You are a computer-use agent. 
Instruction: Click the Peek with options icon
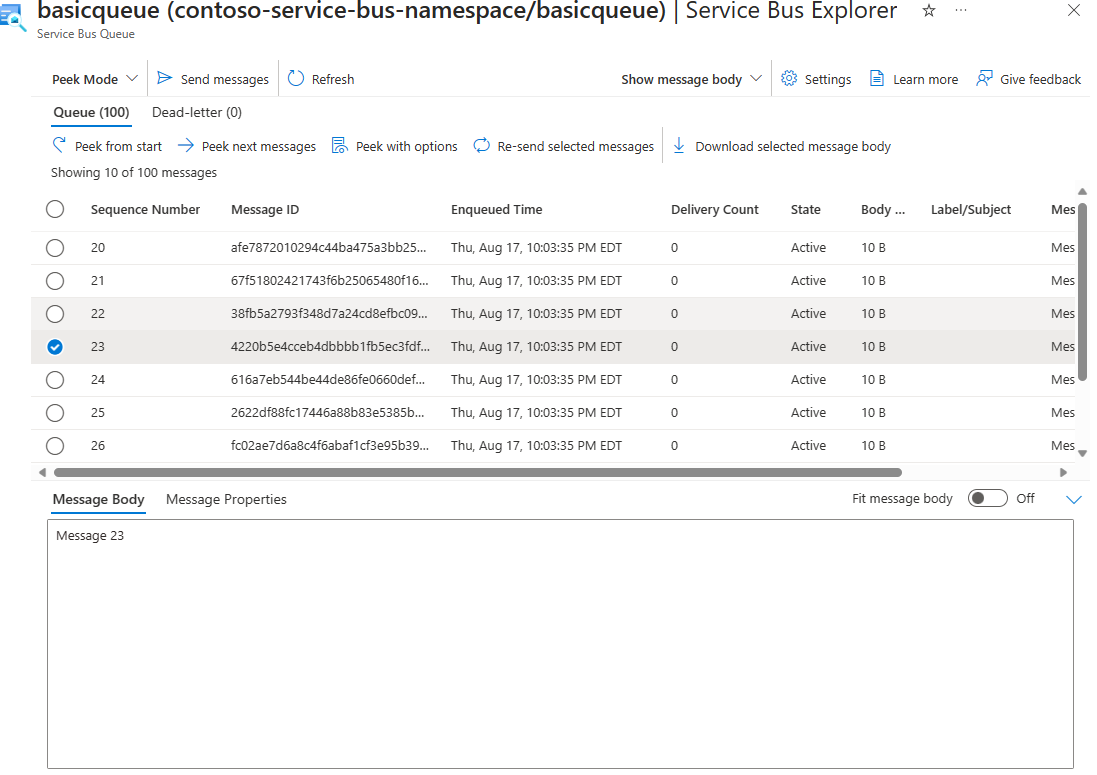coord(339,145)
